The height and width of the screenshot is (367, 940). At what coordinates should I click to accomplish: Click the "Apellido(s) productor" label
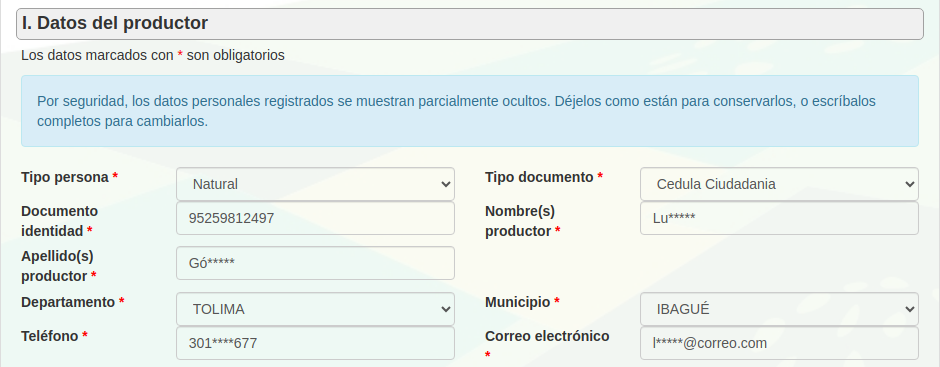point(59,266)
